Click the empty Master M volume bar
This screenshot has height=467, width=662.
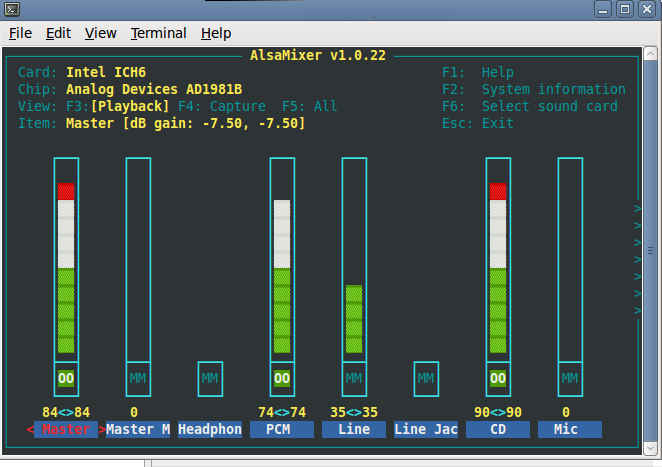(138, 260)
